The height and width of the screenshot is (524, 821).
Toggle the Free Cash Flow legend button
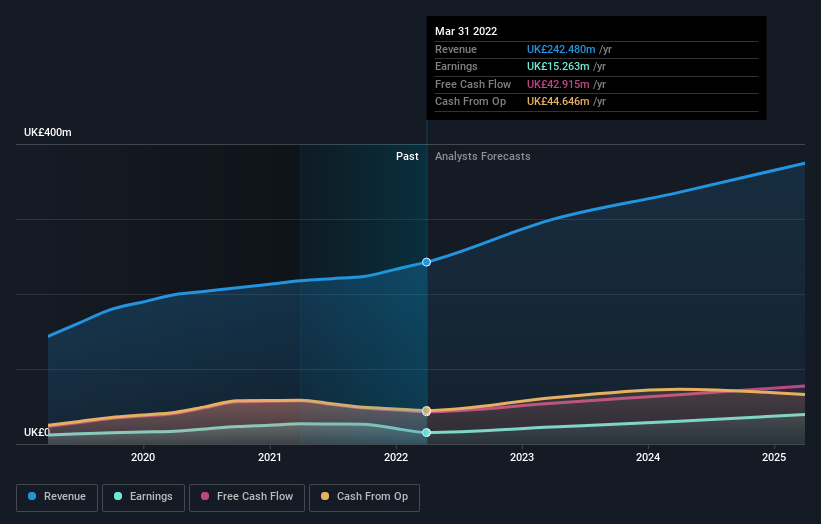tap(247, 497)
